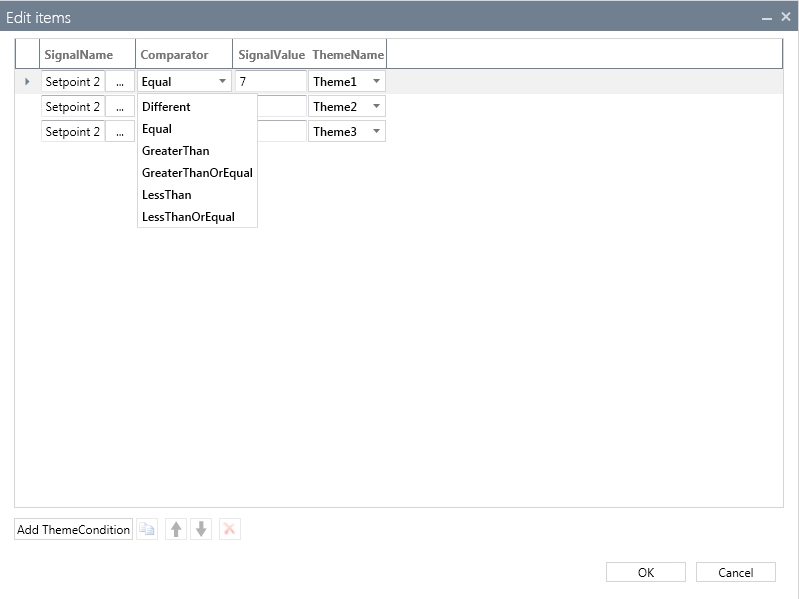Select GreaterThanOrEqual comparator option
Screen dimensions: 799x599
click(197, 173)
